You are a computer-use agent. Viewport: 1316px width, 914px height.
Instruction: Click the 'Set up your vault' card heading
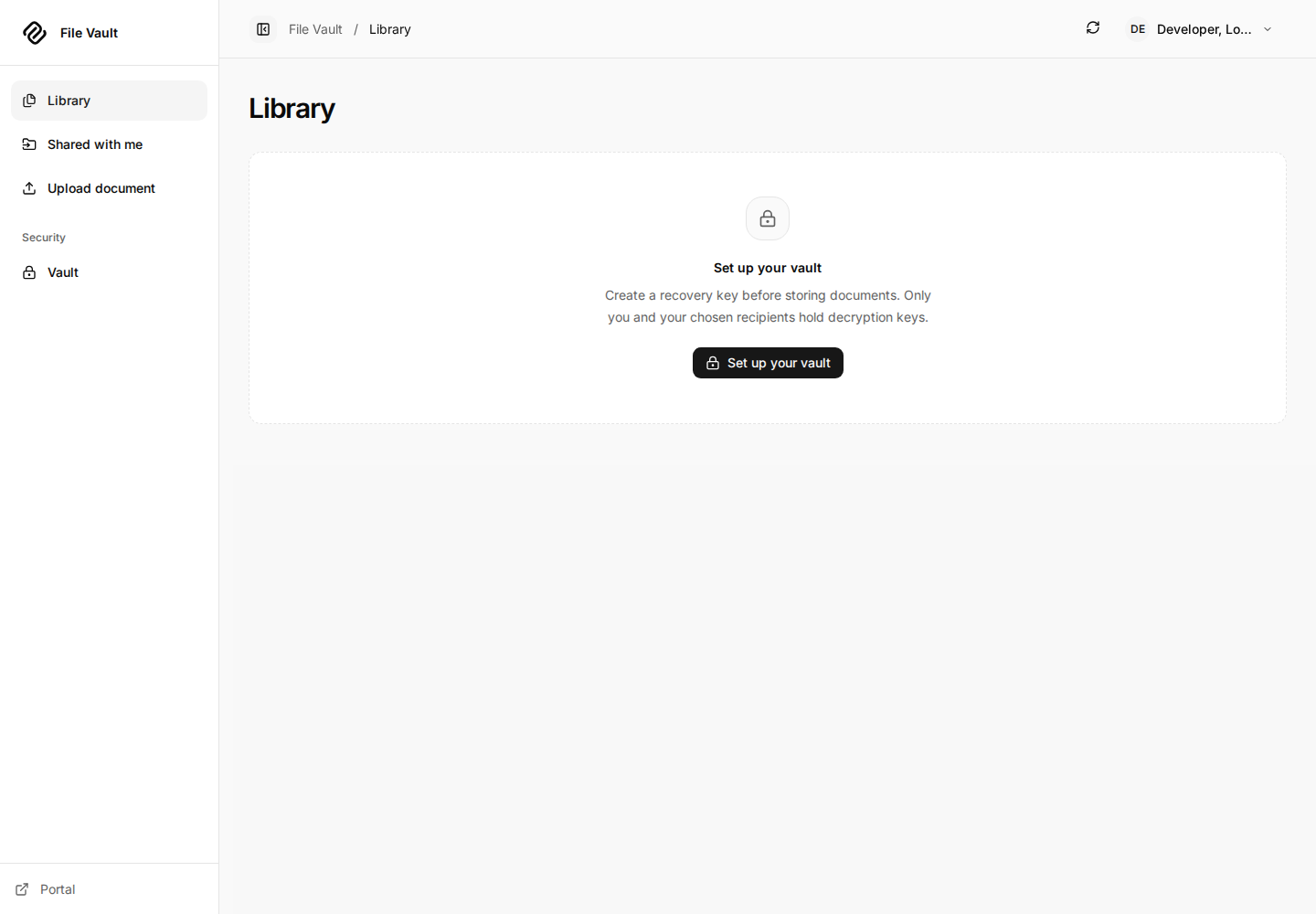pos(768,268)
